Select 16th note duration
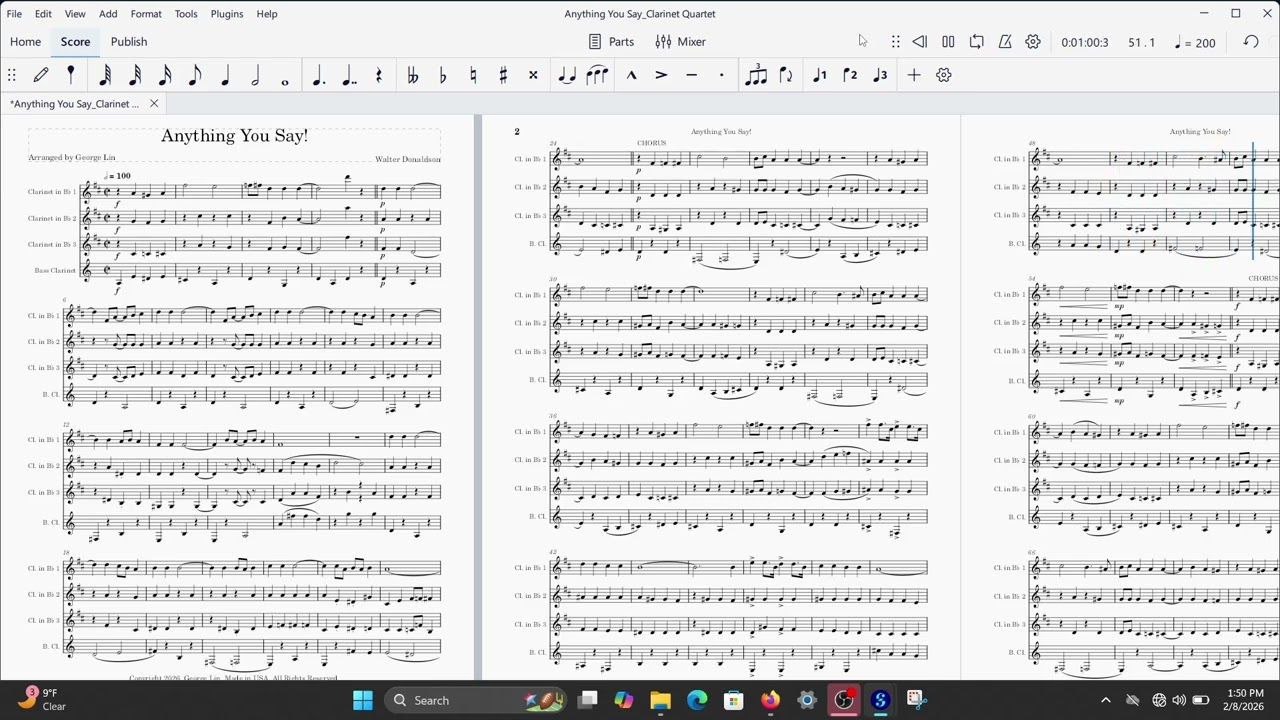 [x=165, y=75]
